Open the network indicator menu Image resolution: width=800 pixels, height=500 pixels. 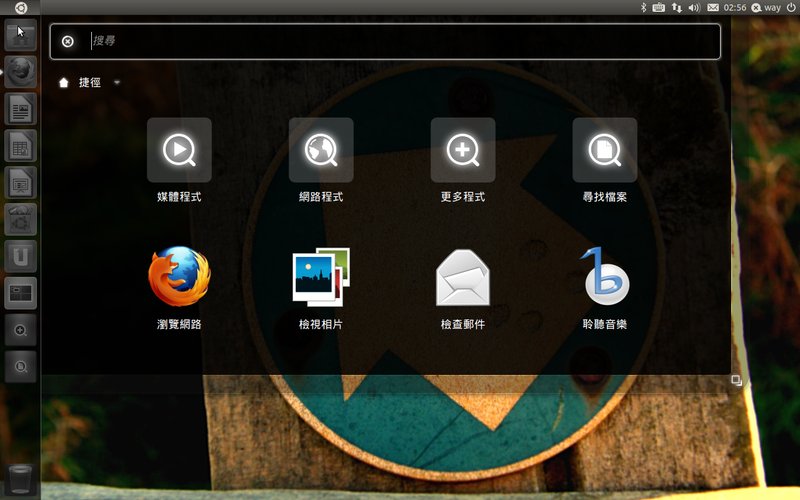point(677,7)
